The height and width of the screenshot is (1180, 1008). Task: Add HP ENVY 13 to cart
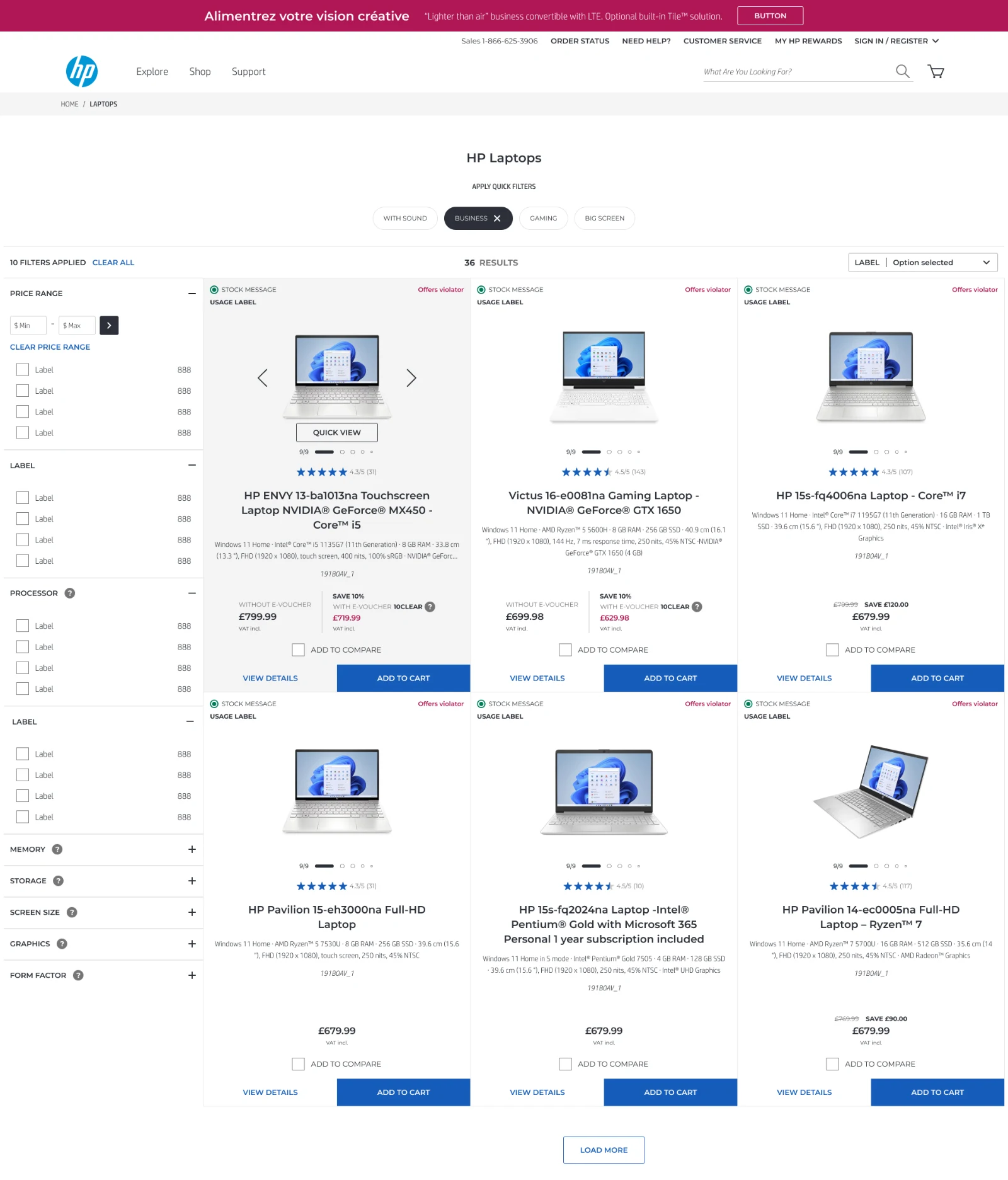[403, 679]
